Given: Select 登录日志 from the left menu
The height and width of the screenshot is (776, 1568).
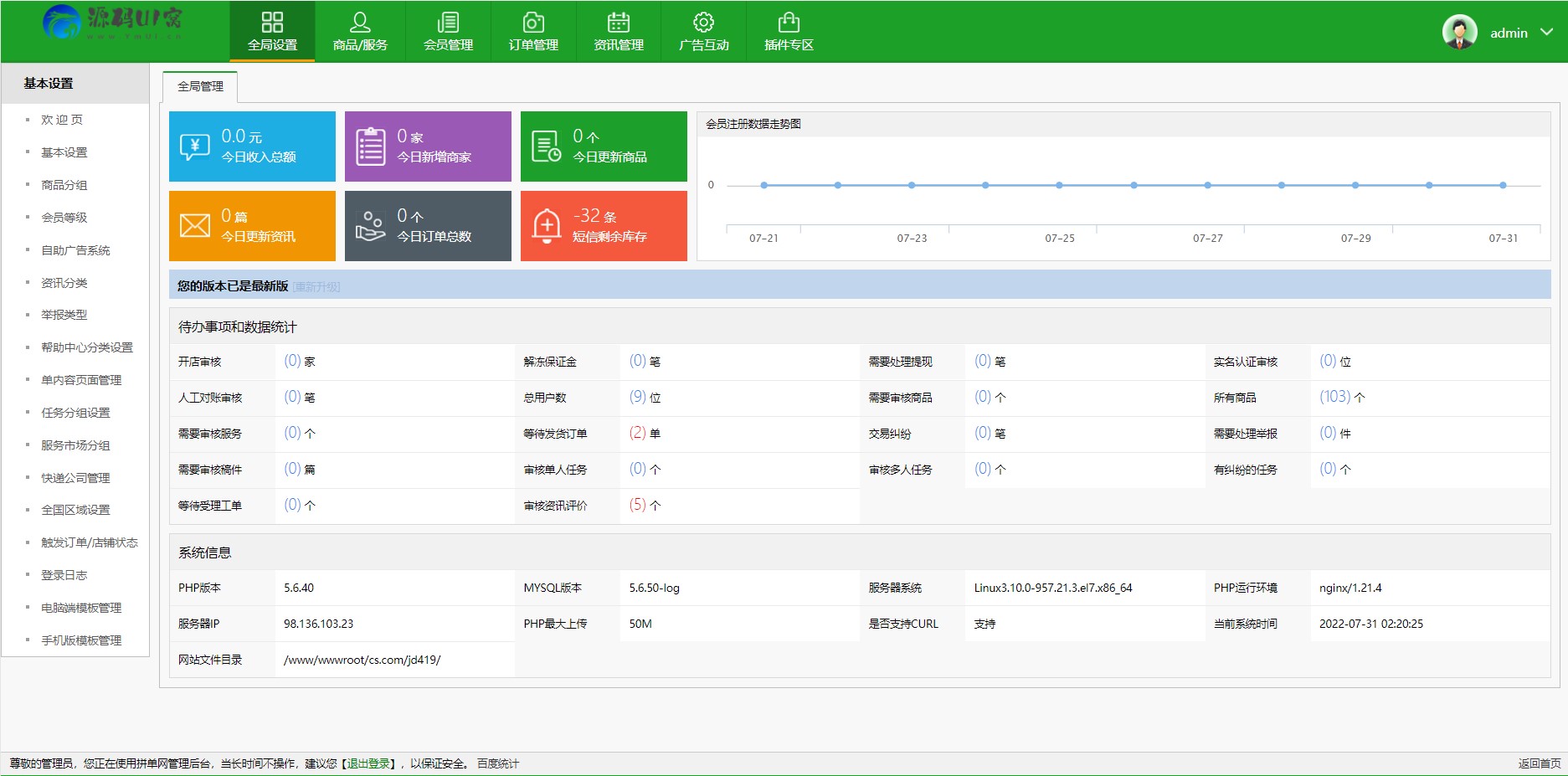Looking at the screenshot, I should click(x=64, y=575).
